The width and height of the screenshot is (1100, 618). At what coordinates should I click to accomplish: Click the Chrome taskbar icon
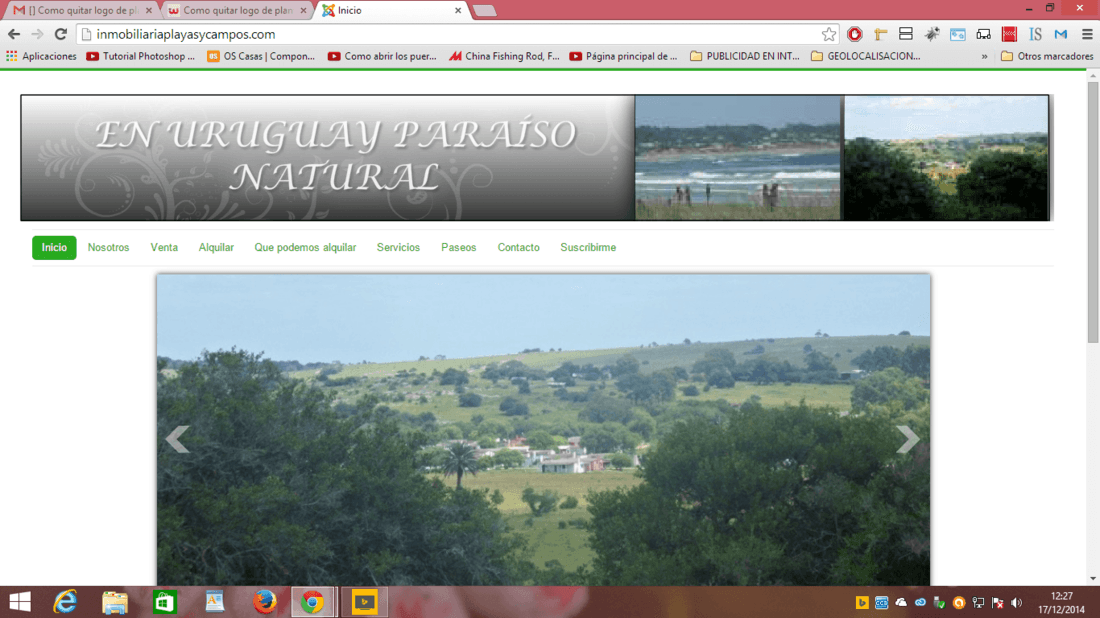tap(313, 602)
